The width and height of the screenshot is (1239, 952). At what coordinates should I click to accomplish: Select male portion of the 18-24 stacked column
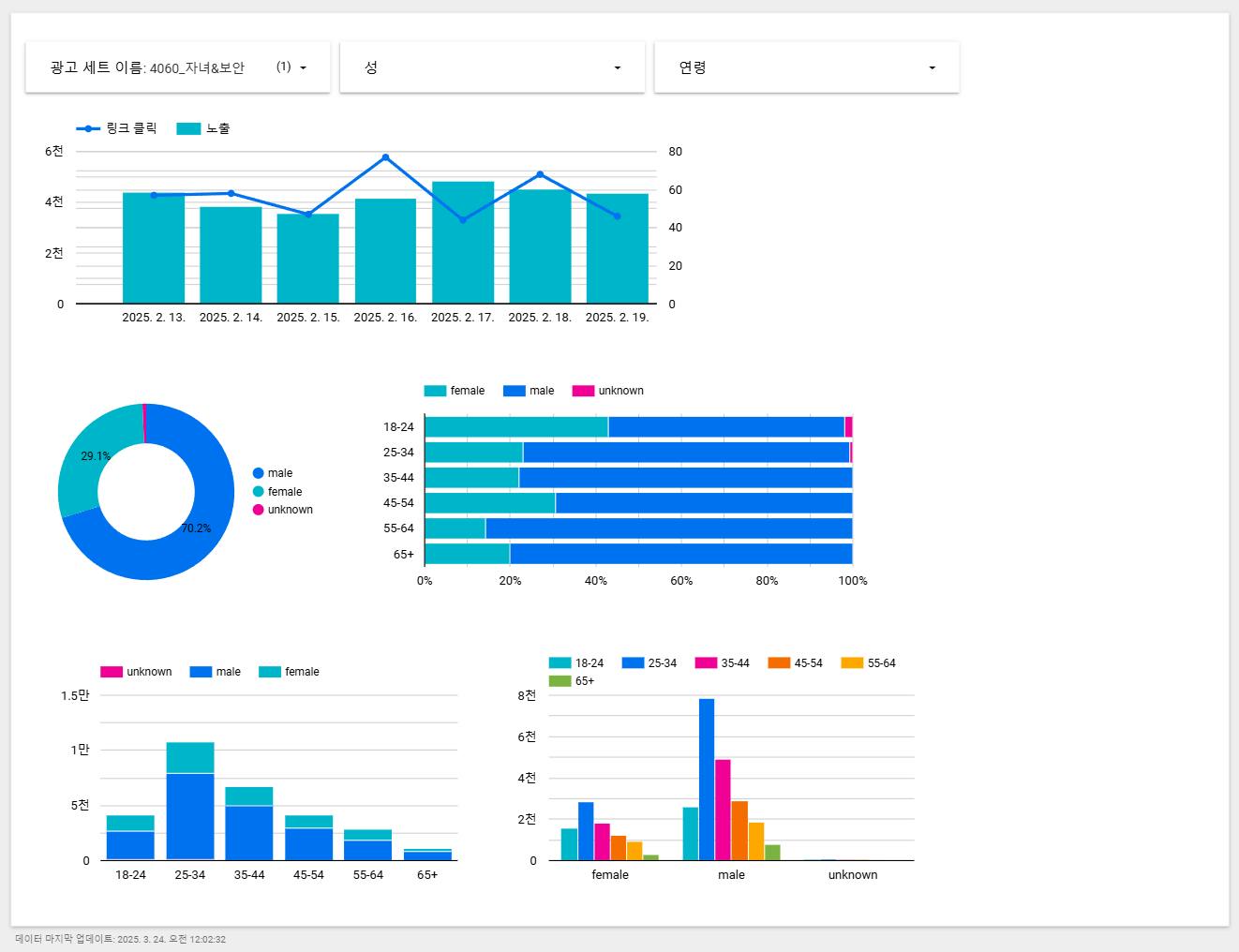(130, 845)
